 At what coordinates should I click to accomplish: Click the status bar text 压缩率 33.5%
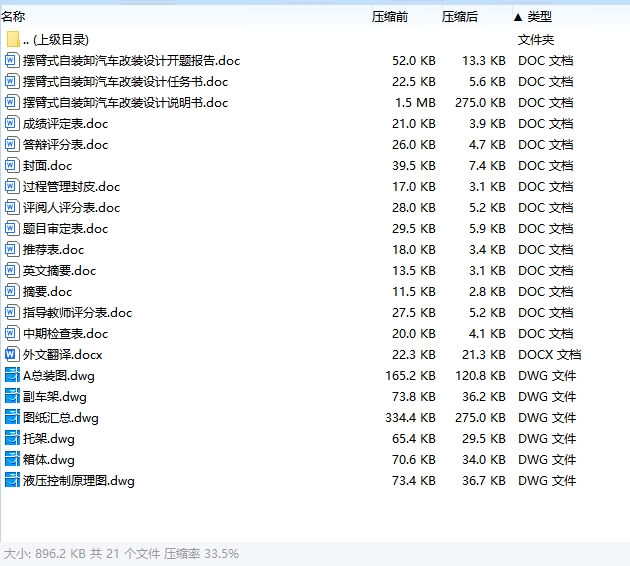coord(201,554)
